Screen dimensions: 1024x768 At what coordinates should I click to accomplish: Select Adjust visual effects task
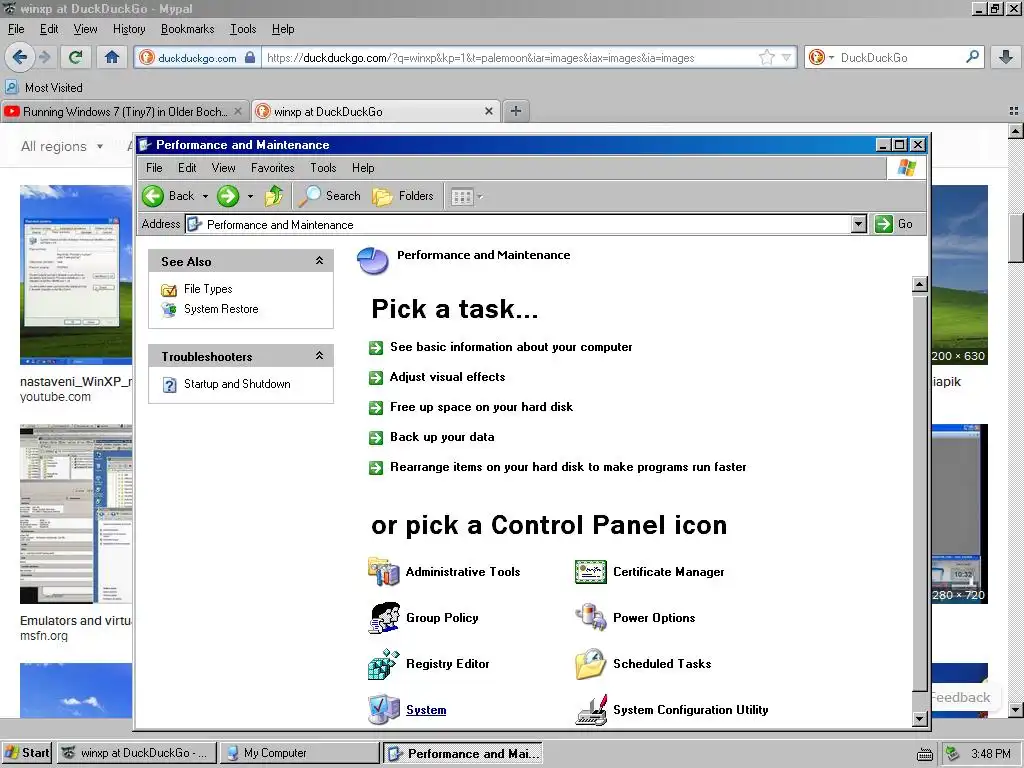[447, 377]
